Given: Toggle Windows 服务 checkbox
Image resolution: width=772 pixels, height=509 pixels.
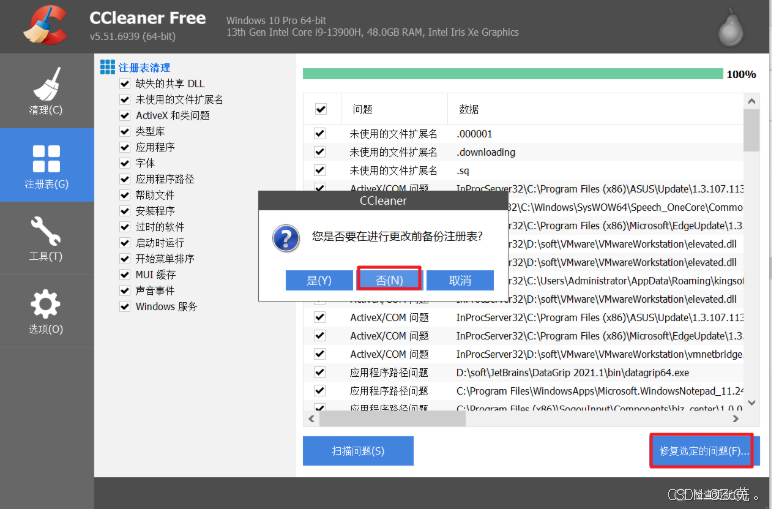Looking at the screenshot, I should click(125, 306).
